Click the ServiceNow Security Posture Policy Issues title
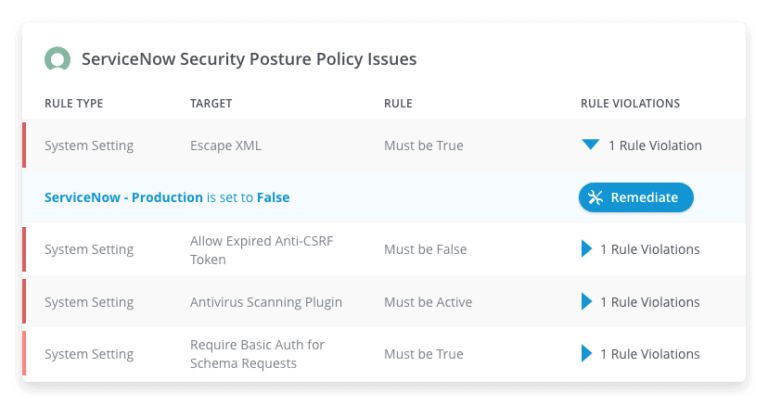768x405 pixels. tap(249, 59)
